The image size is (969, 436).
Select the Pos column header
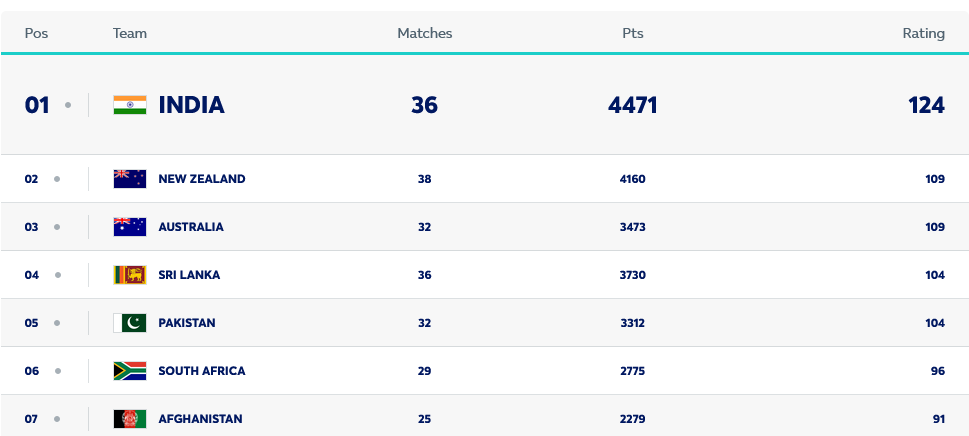[37, 33]
